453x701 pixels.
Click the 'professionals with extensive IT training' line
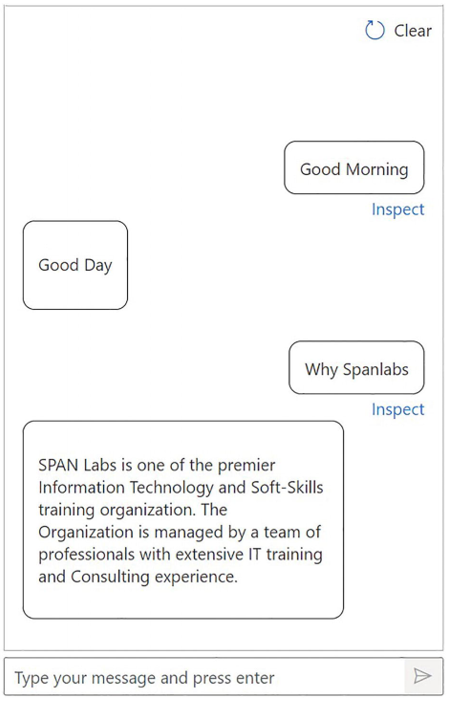tap(180, 554)
